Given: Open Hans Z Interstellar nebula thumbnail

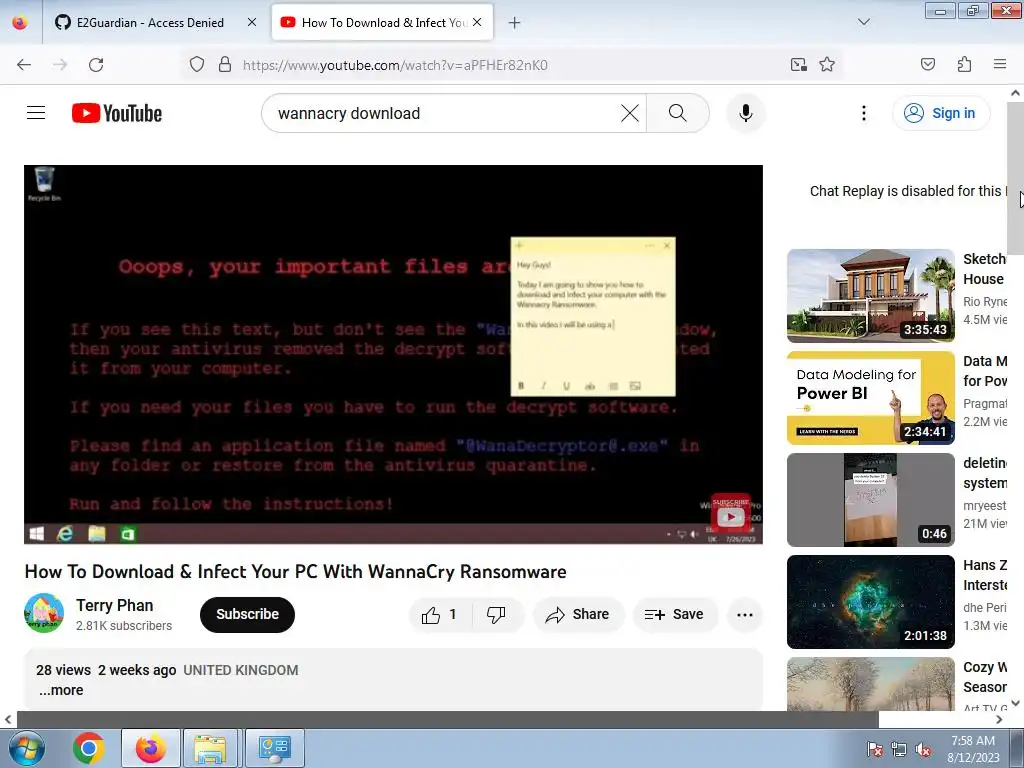Looking at the screenshot, I should (871, 602).
